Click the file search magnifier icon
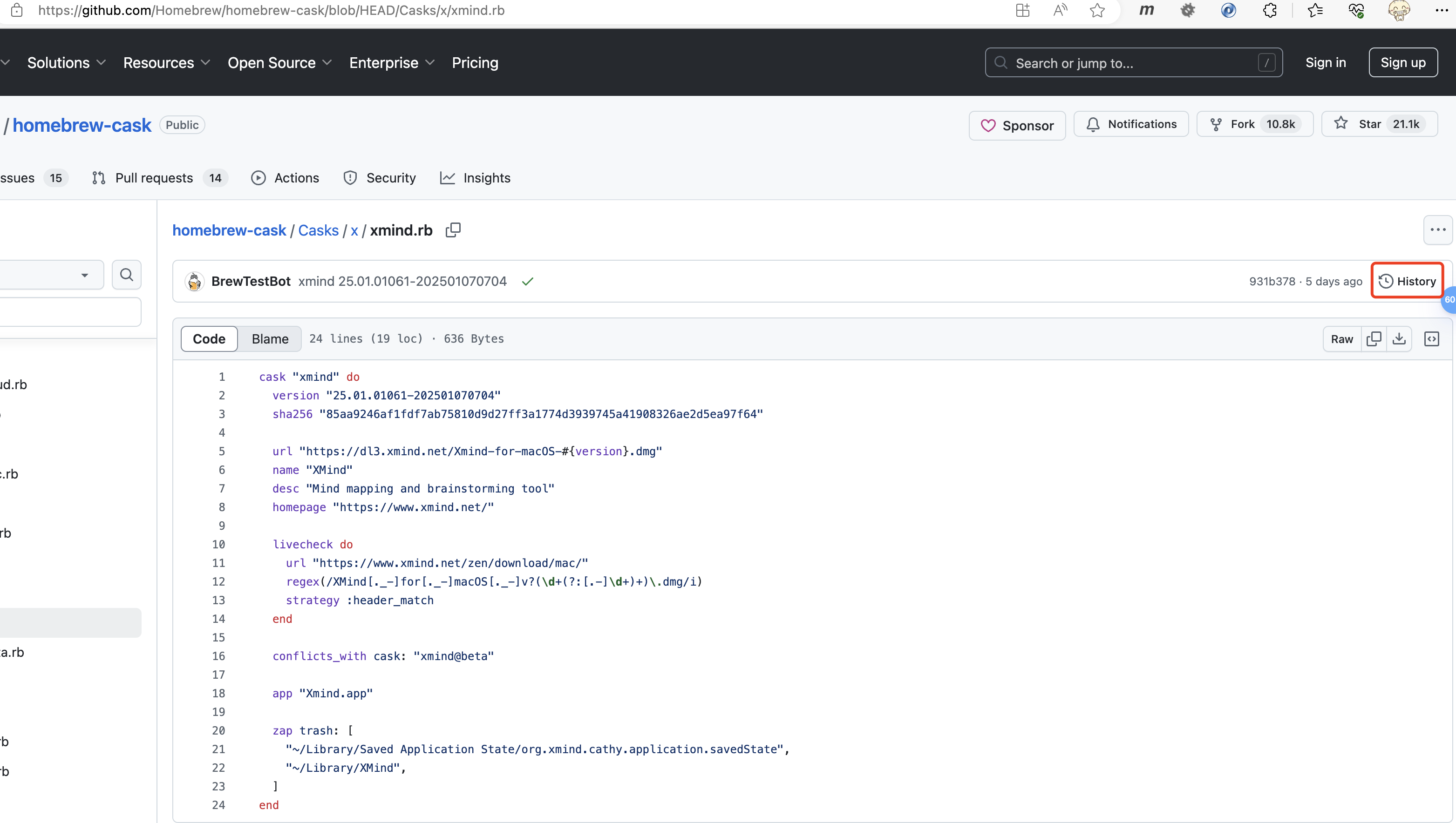This screenshot has height=823, width=1456. tap(127, 275)
